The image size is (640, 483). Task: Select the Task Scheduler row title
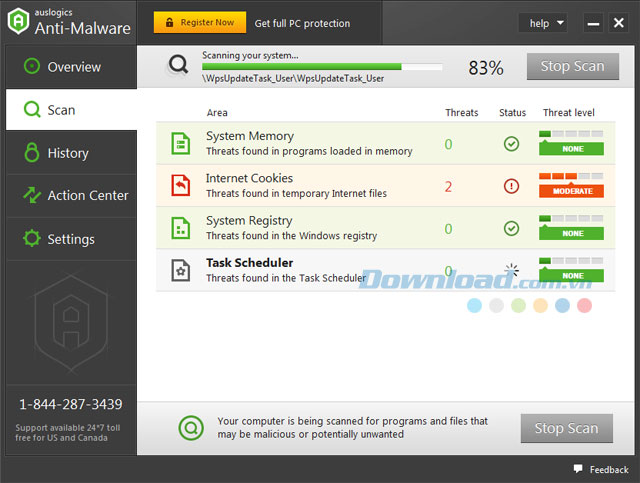249,263
